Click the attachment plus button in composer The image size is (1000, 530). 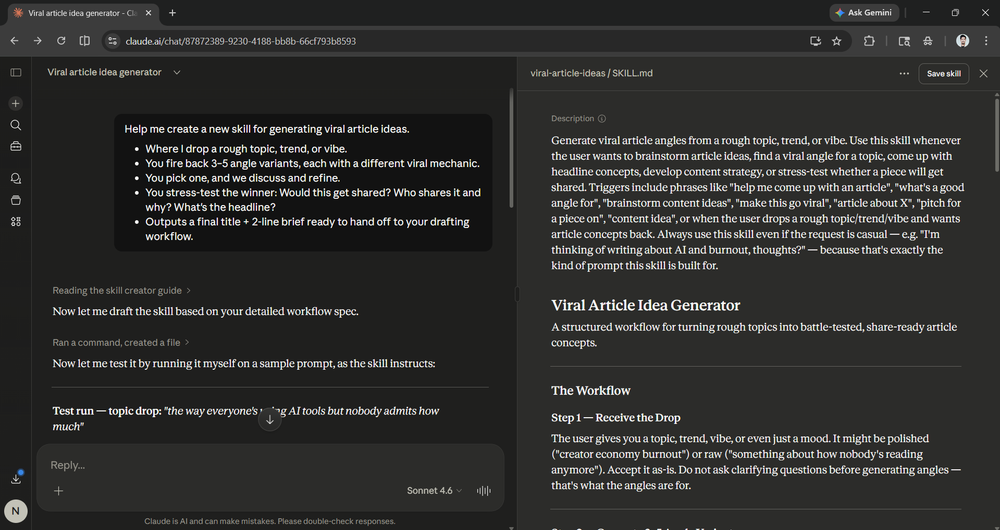(58, 491)
